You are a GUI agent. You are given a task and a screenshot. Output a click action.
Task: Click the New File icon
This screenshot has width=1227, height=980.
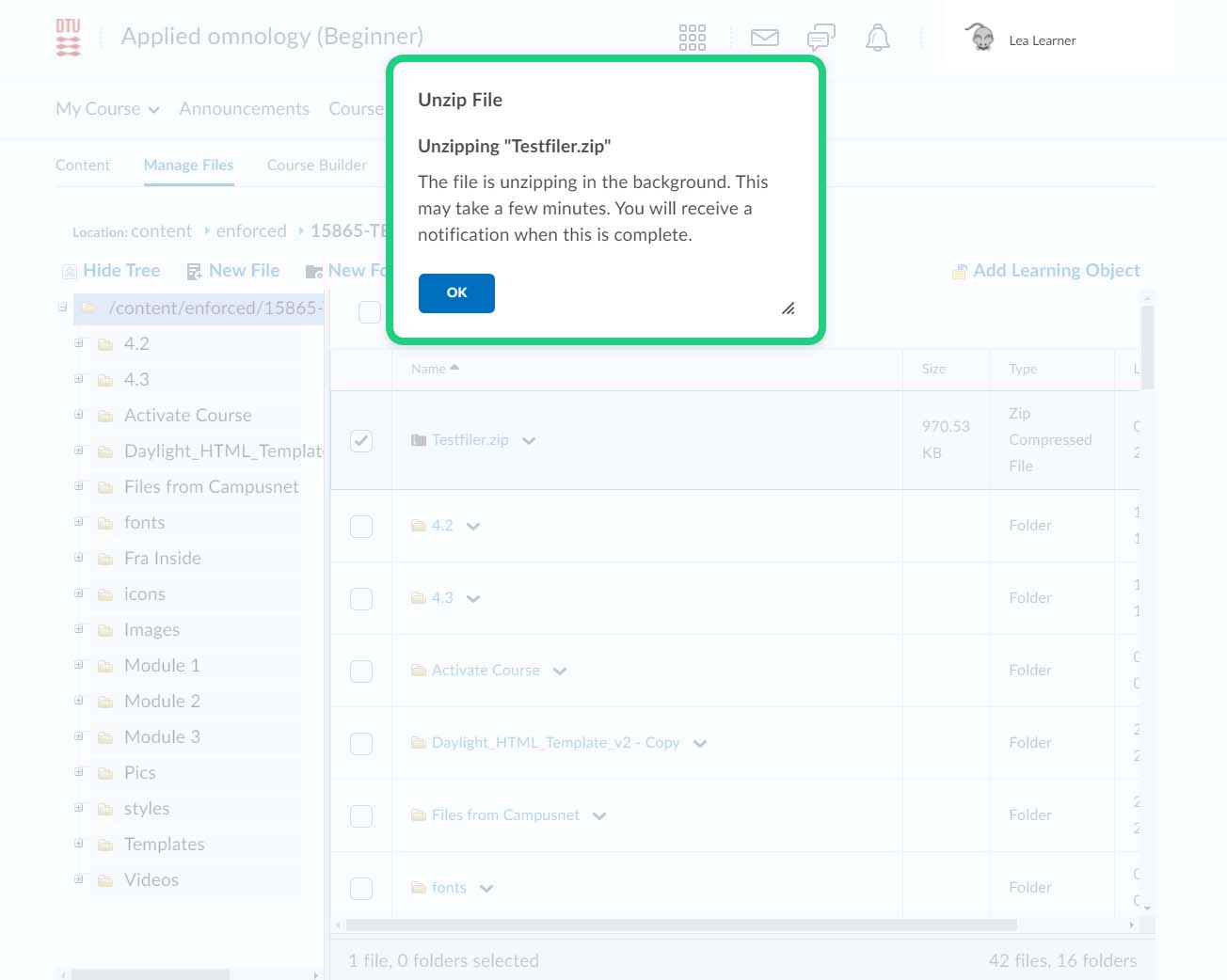(194, 272)
